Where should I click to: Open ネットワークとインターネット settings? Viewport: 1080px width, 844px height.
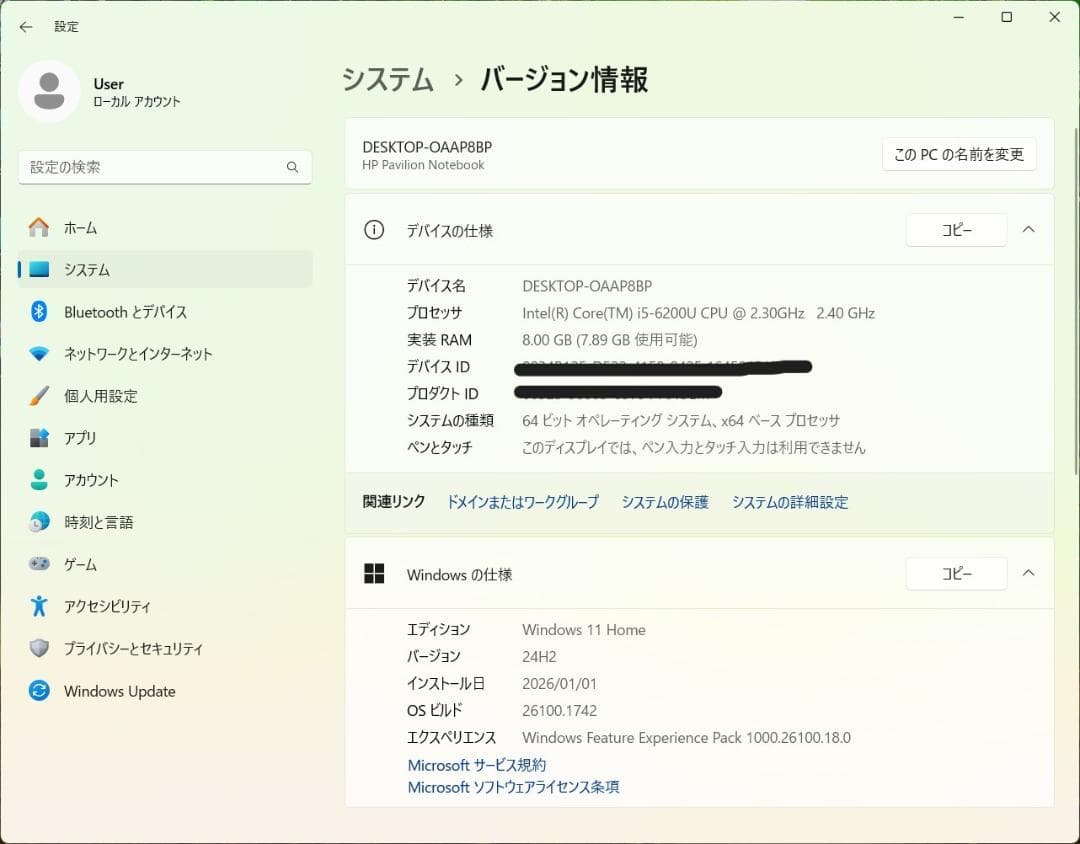pos(165,354)
